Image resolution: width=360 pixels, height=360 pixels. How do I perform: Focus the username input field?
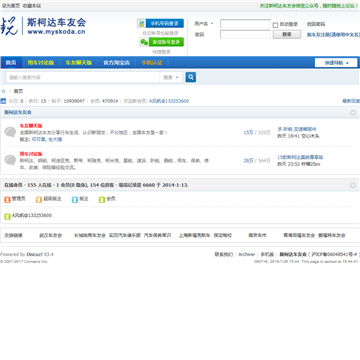pyautogui.click(x=245, y=24)
